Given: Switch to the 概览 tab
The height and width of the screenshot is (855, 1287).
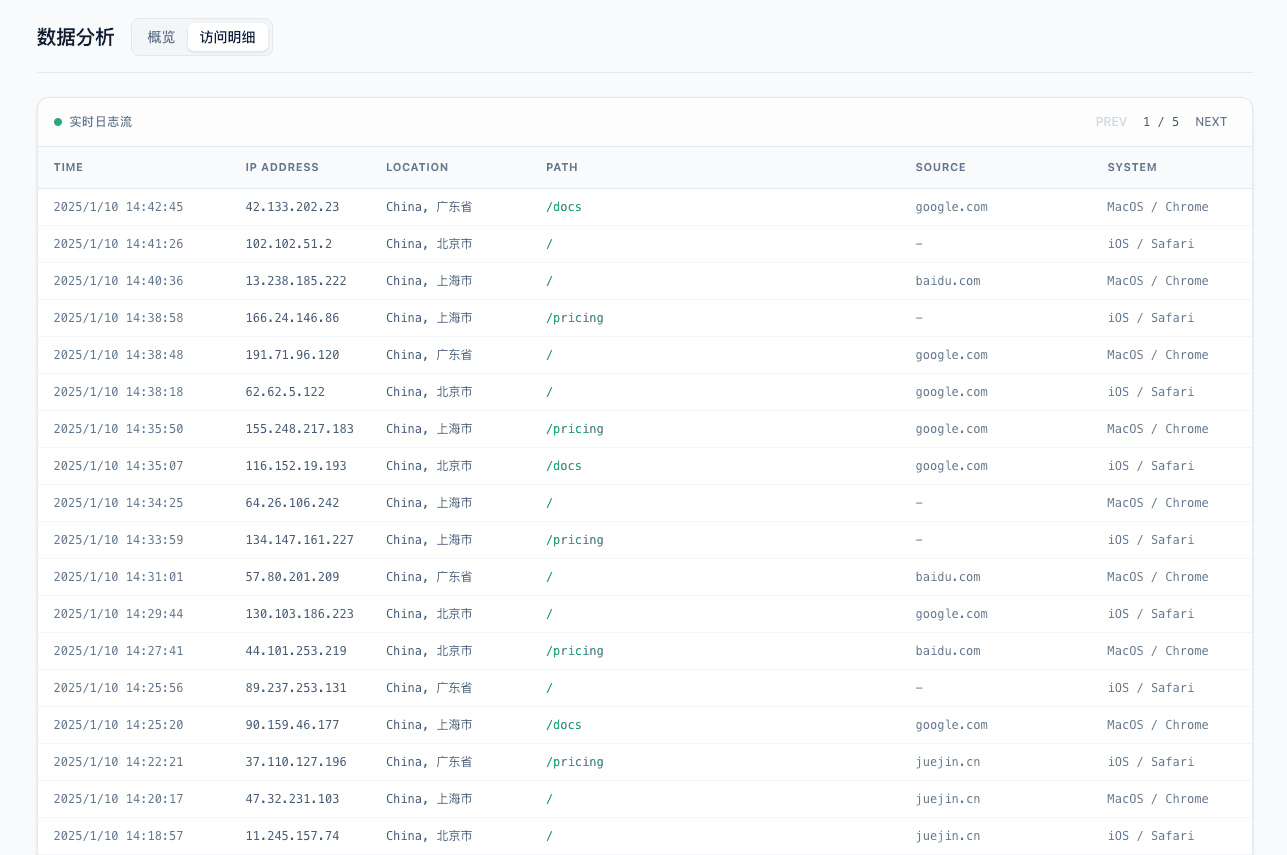Looking at the screenshot, I should click(x=160, y=37).
